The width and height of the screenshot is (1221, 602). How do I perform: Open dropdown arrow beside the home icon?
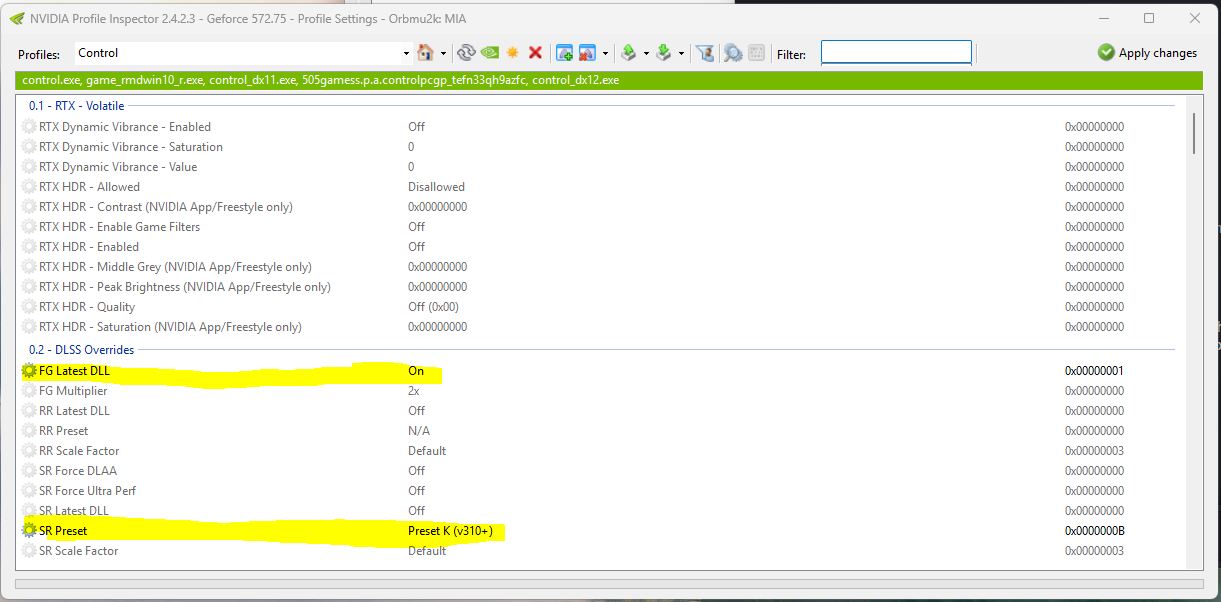pos(443,54)
